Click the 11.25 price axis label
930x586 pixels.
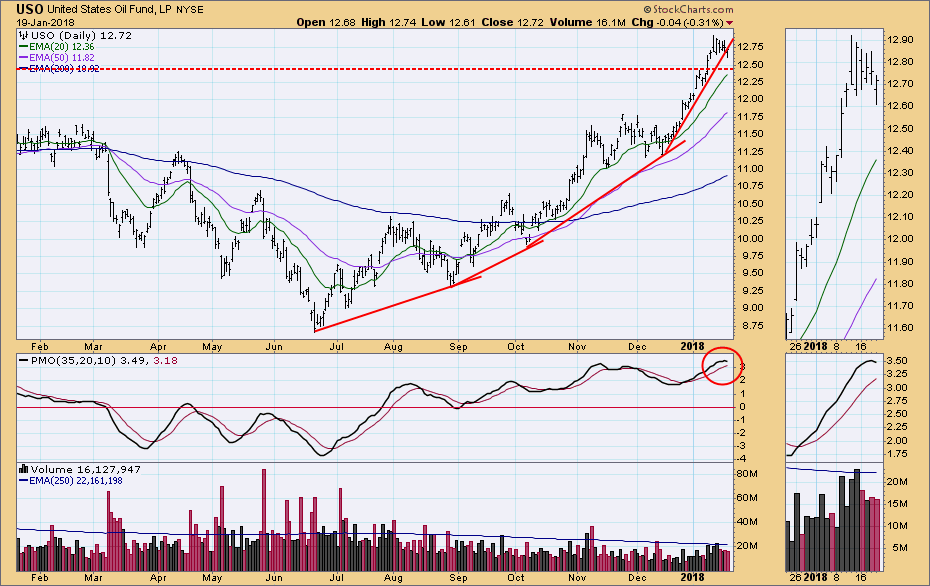(751, 152)
